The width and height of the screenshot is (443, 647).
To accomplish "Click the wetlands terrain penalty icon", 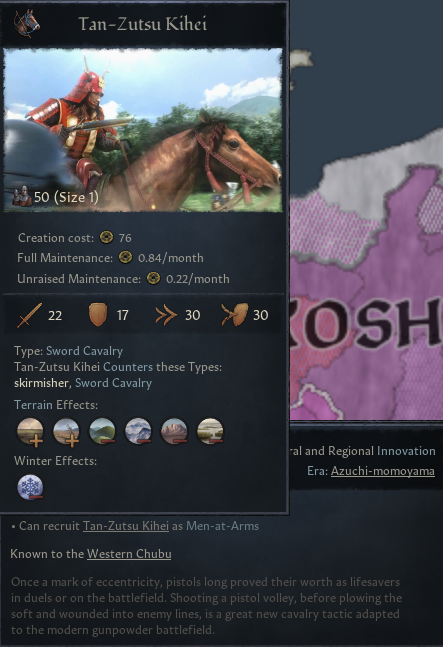I will (x=210, y=431).
